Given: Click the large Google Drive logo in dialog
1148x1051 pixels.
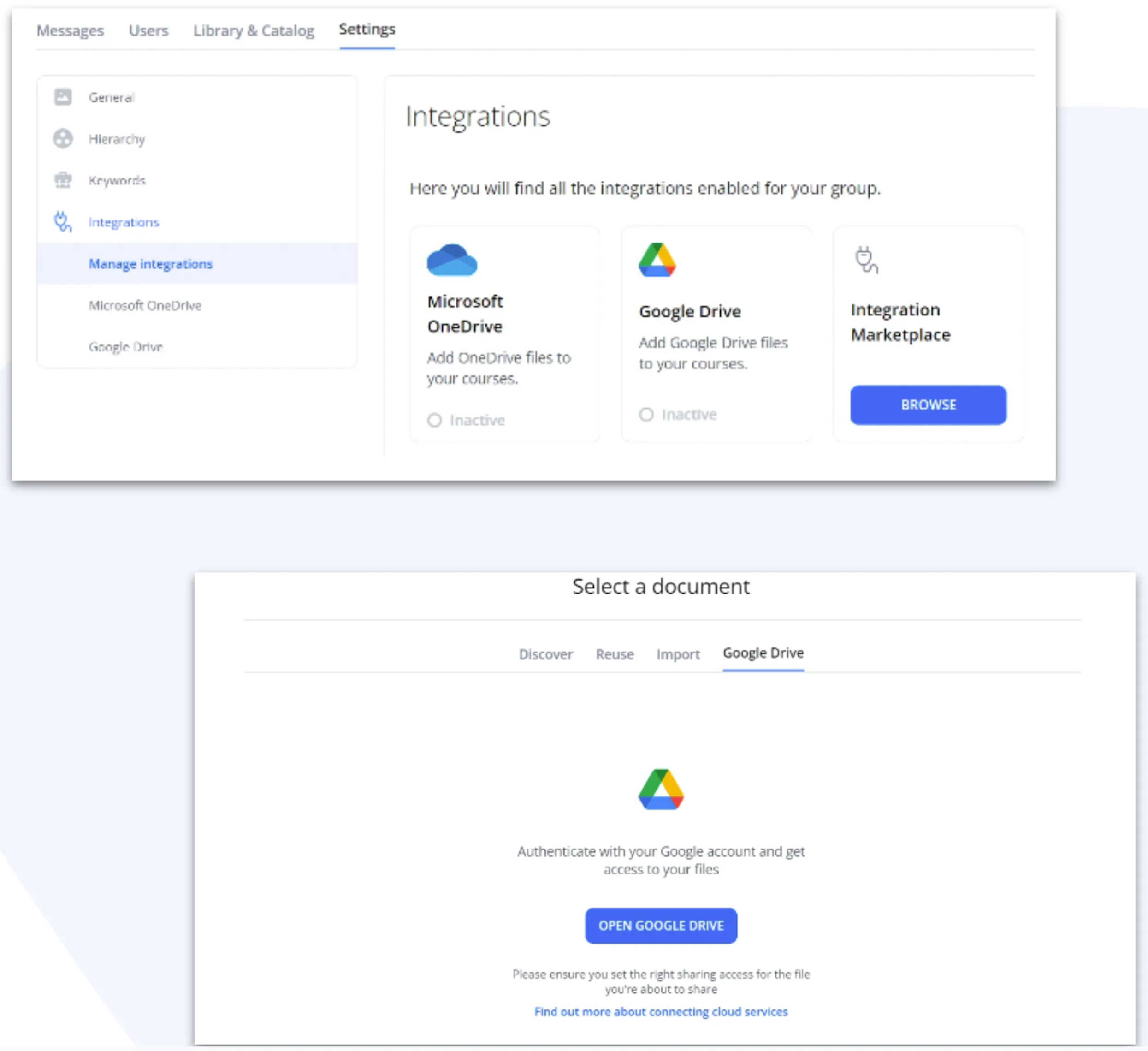Looking at the screenshot, I should (661, 789).
